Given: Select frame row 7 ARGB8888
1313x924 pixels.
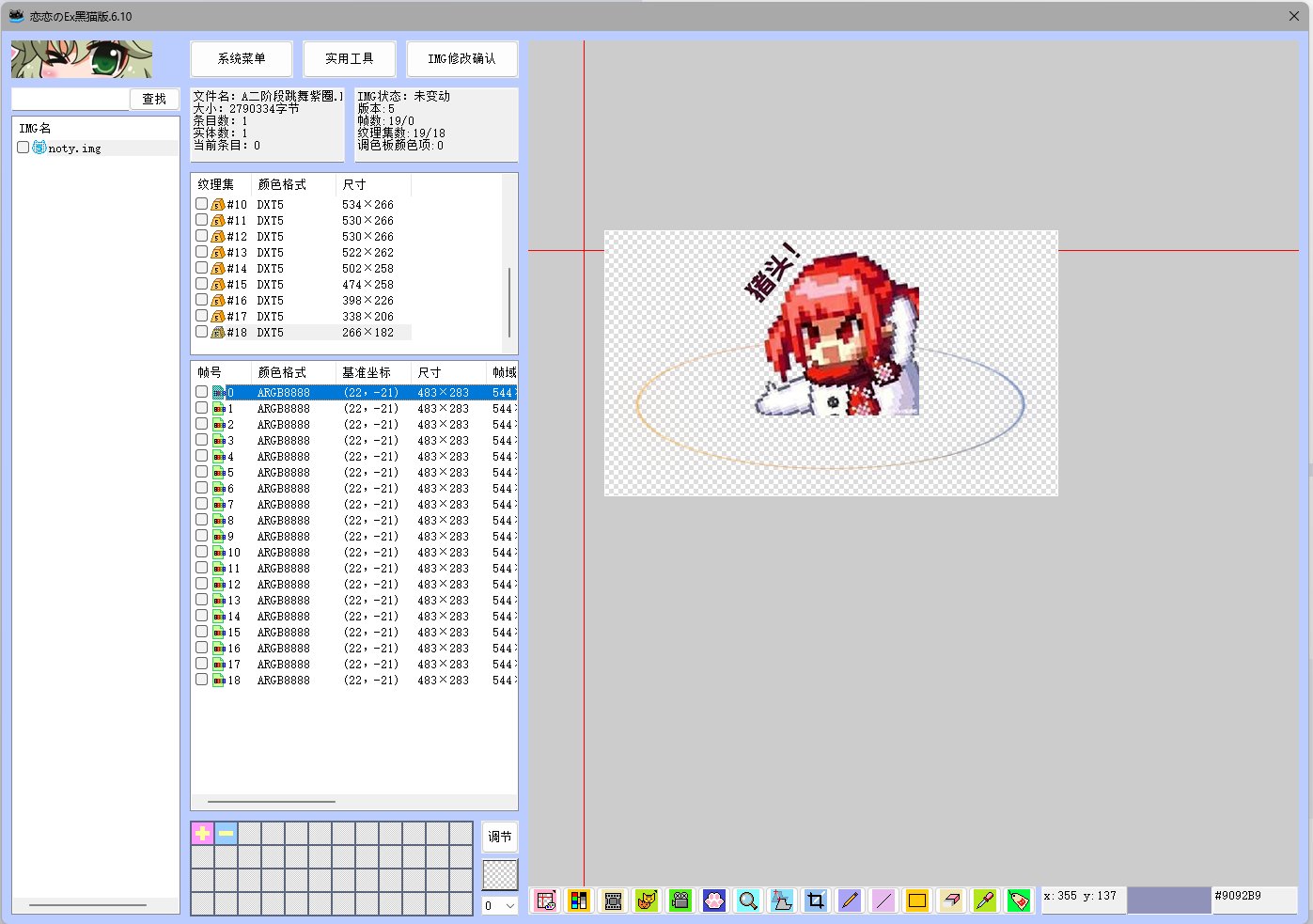Looking at the screenshot, I should [x=355, y=504].
